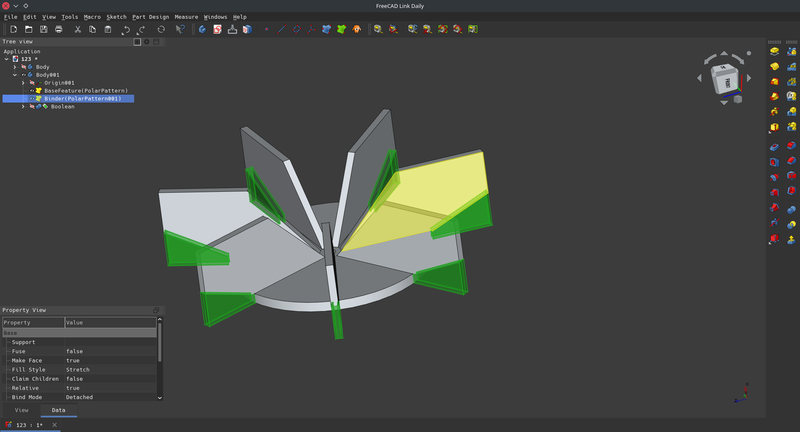This screenshot has height=432, width=800.
Task: Rotate view left with navigation cube arrow
Action: tap(699, 78)
